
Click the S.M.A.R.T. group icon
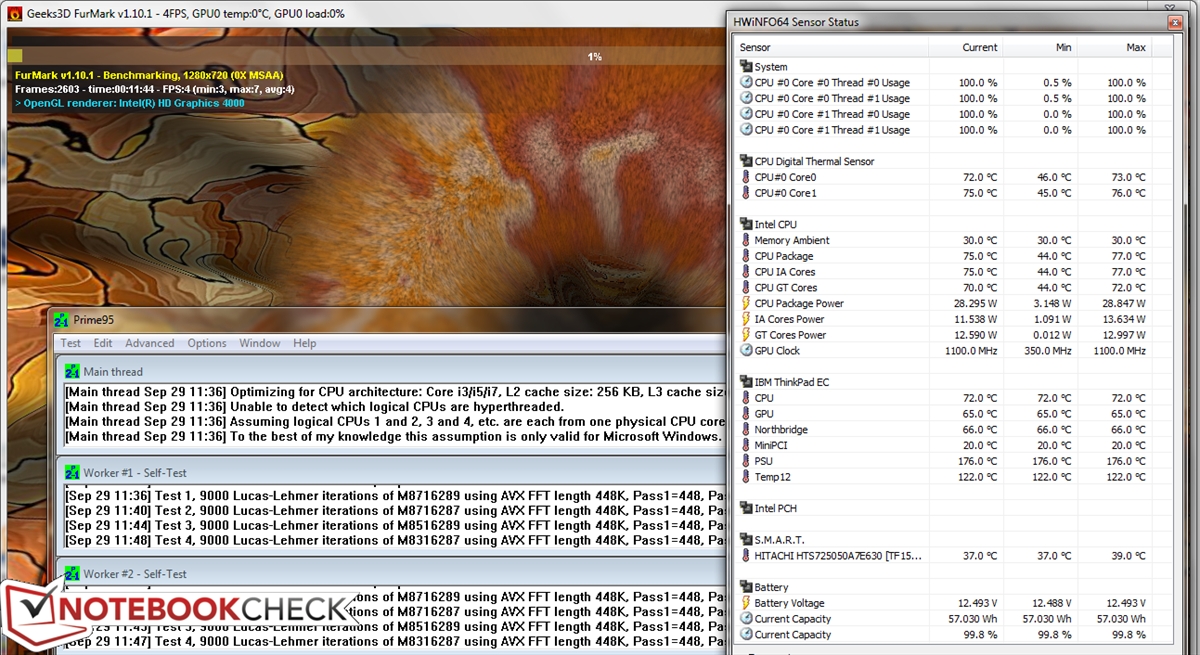click(x=746, y=540)
